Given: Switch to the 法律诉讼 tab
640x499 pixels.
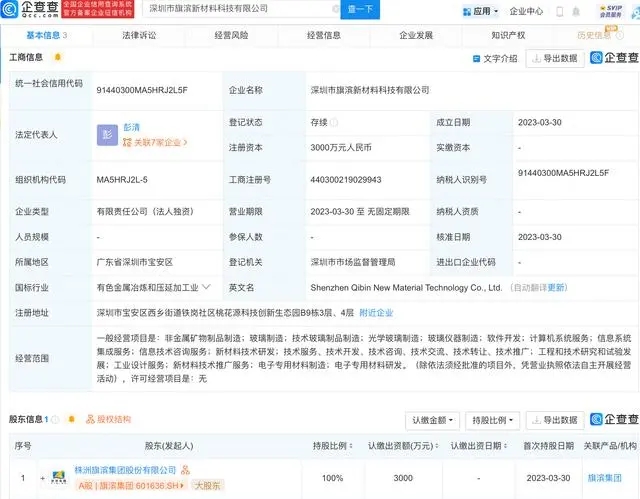Looking at the screenshot, I should [139, 35].
